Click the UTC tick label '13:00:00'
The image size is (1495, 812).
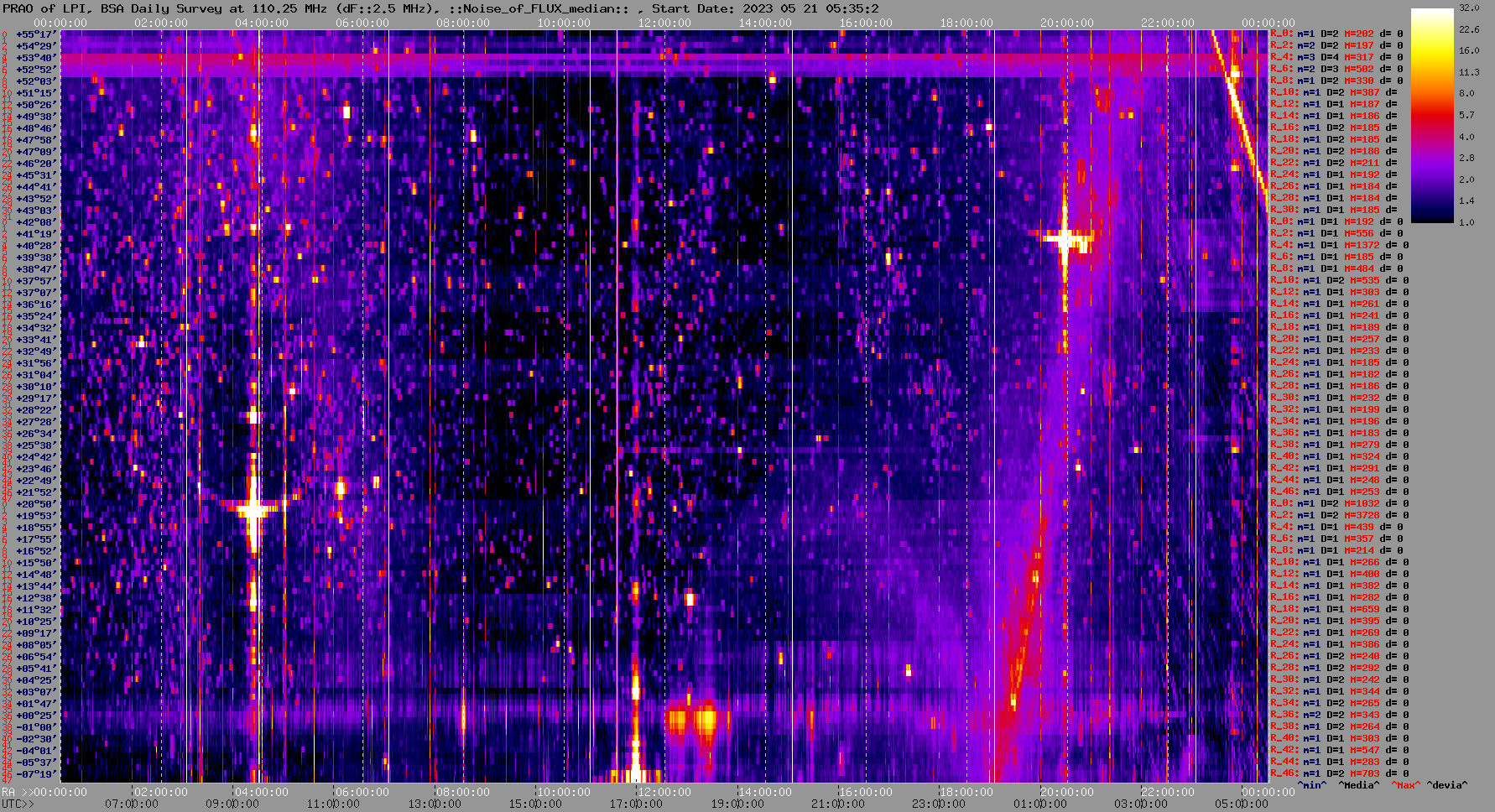coord(433,804)
